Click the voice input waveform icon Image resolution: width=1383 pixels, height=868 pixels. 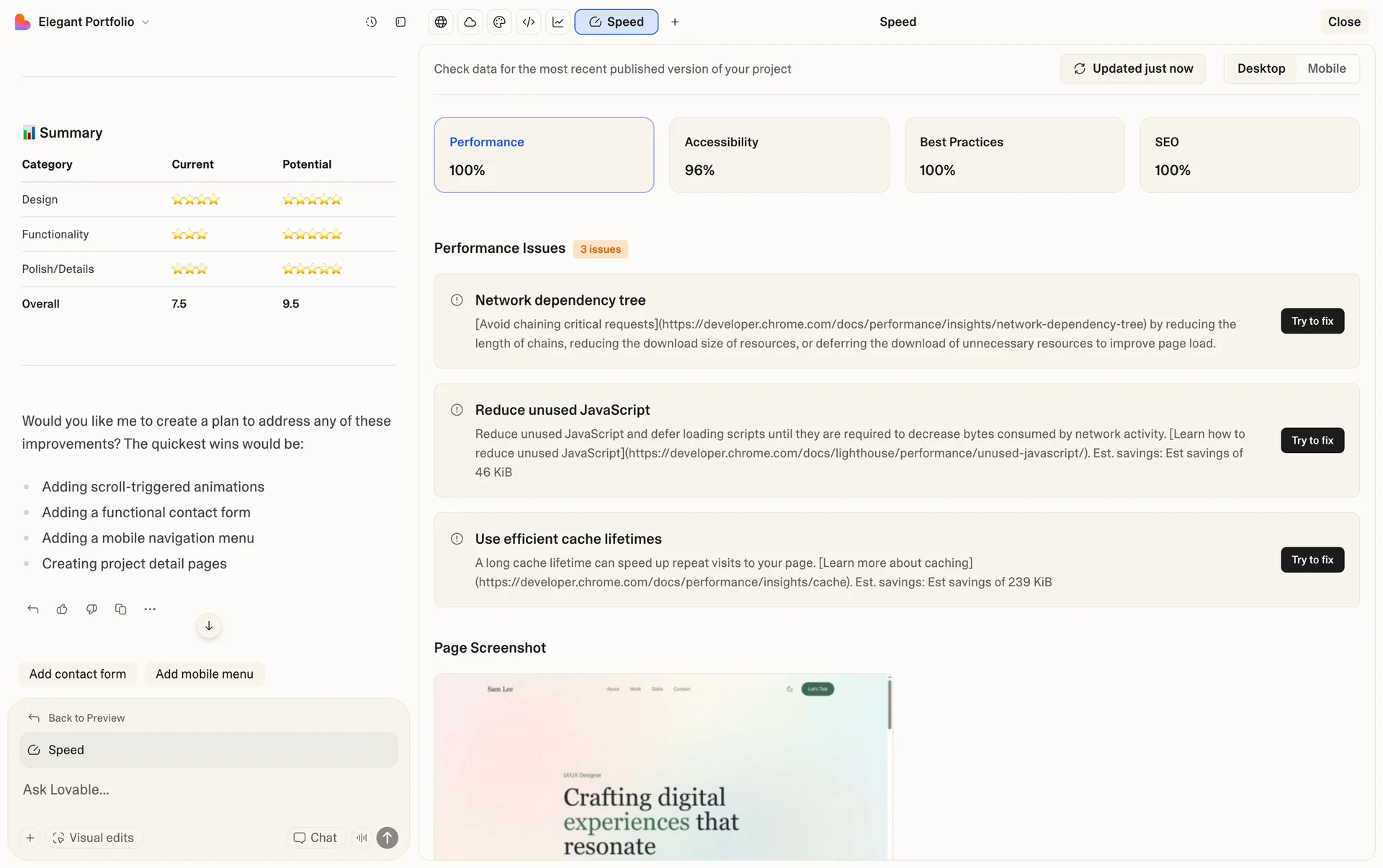tap(362, 838)
